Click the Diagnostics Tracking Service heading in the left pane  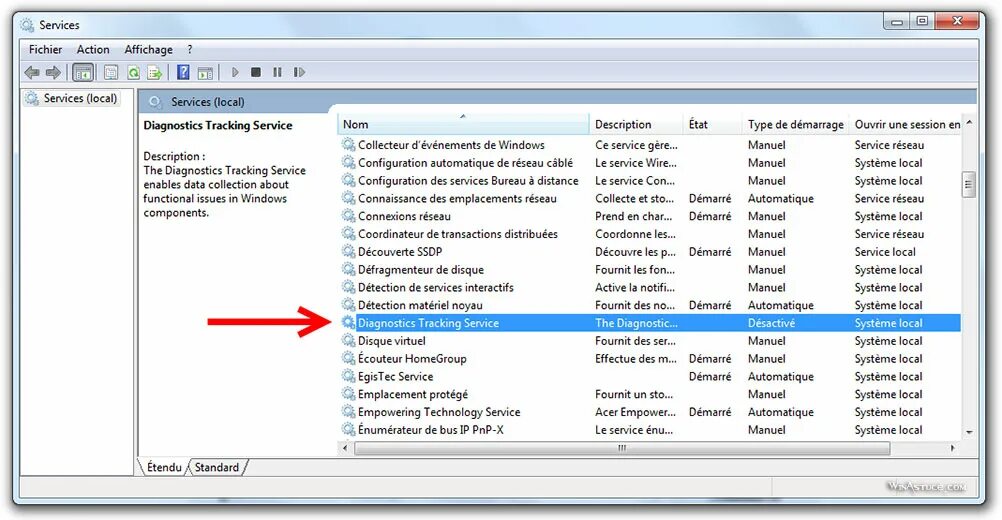tap(217, 125)
